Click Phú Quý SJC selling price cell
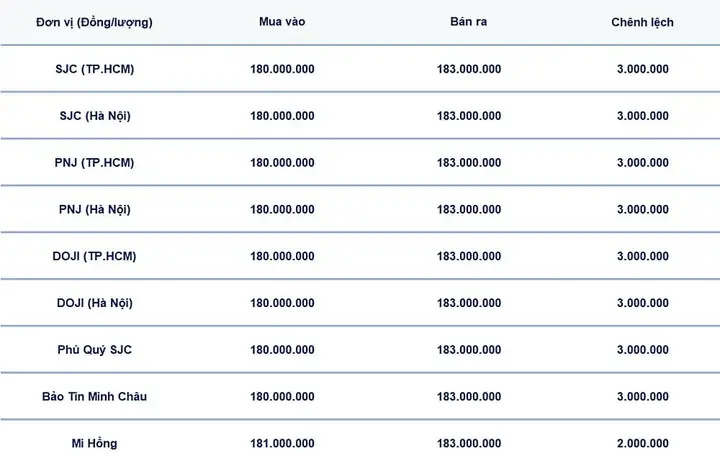This screenshot has height=463, width=720. coord(469,350)
